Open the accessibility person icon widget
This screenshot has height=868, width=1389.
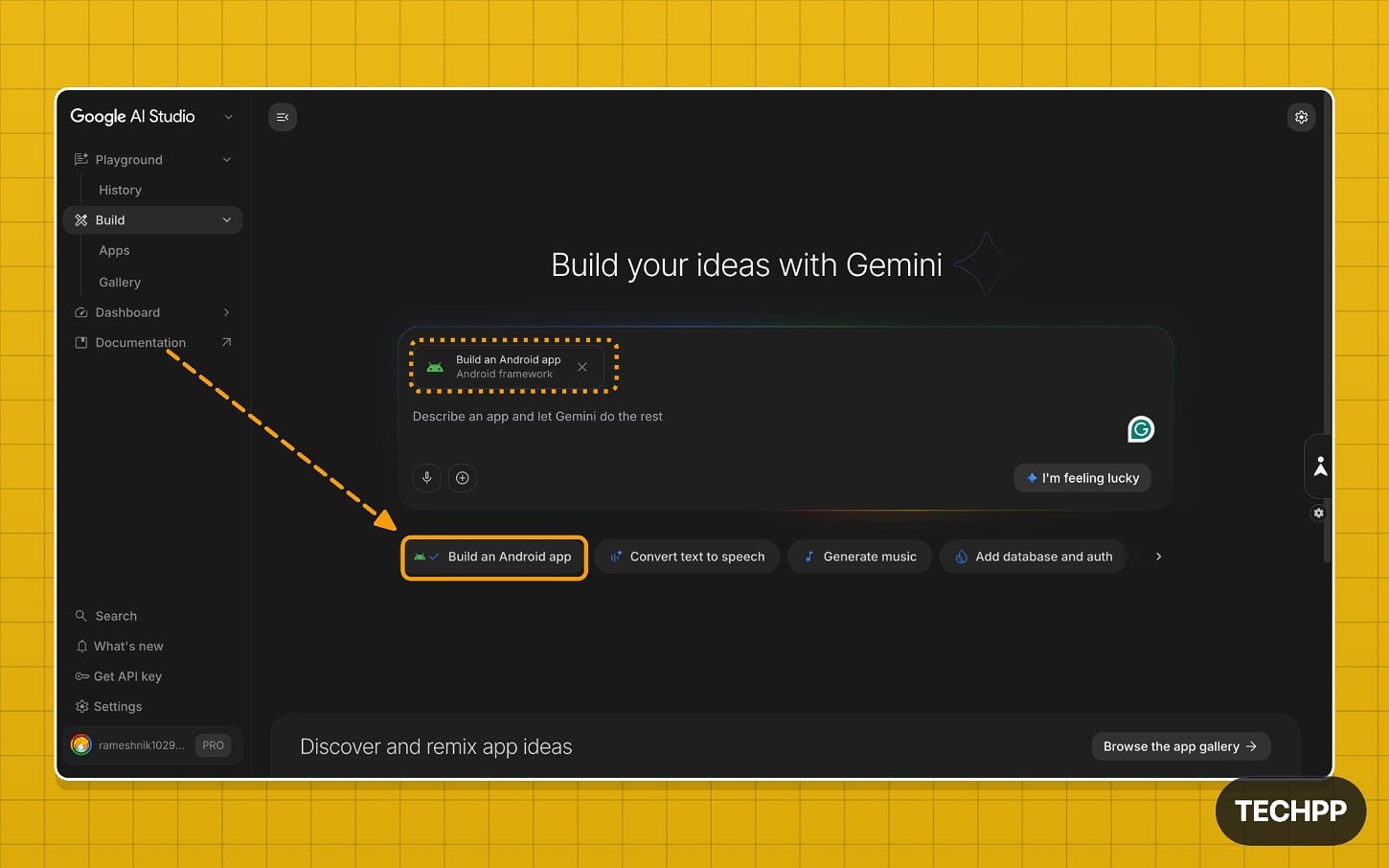click(1320, 466)
